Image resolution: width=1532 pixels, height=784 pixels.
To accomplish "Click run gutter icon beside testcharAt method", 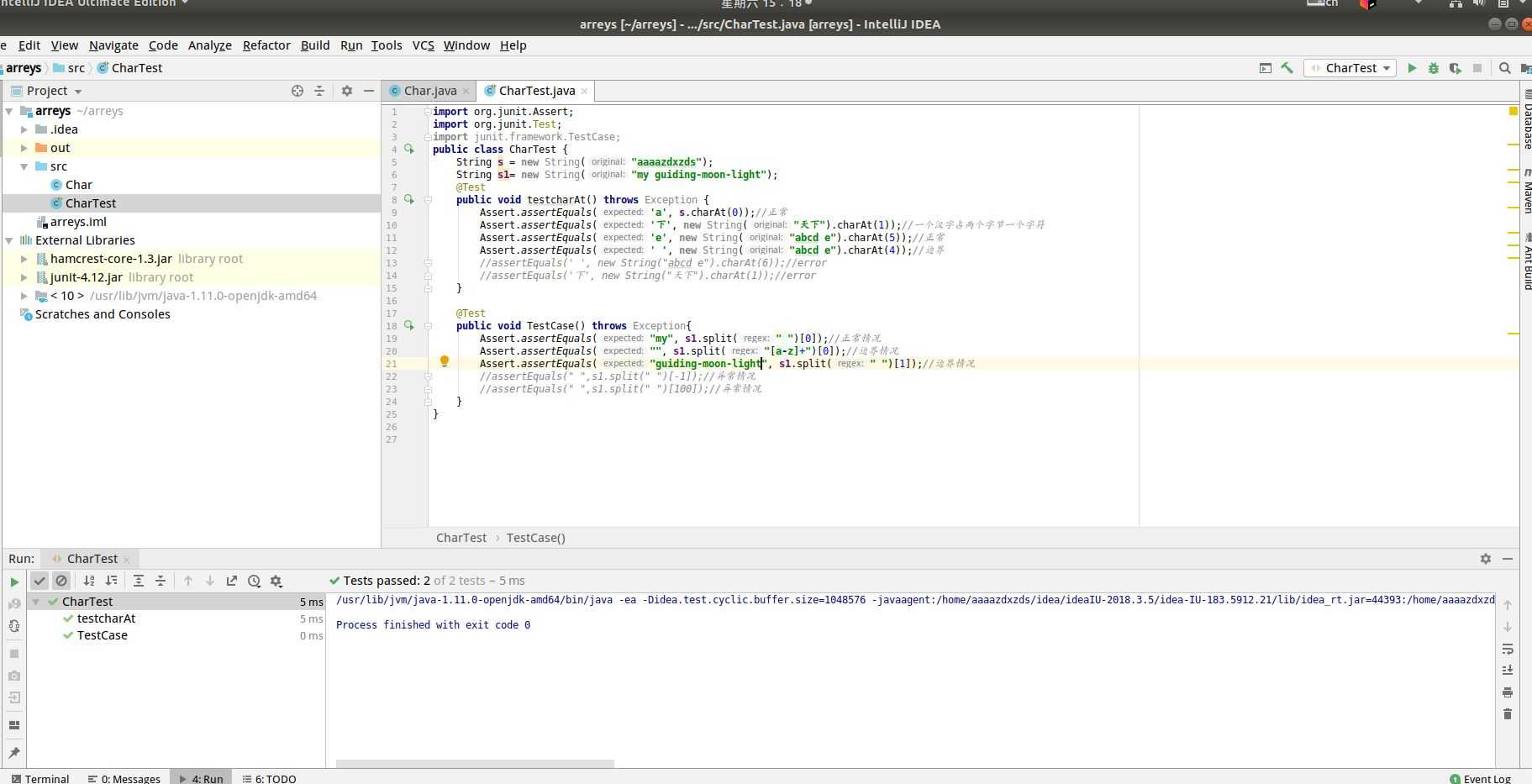I will pos(409,199).
